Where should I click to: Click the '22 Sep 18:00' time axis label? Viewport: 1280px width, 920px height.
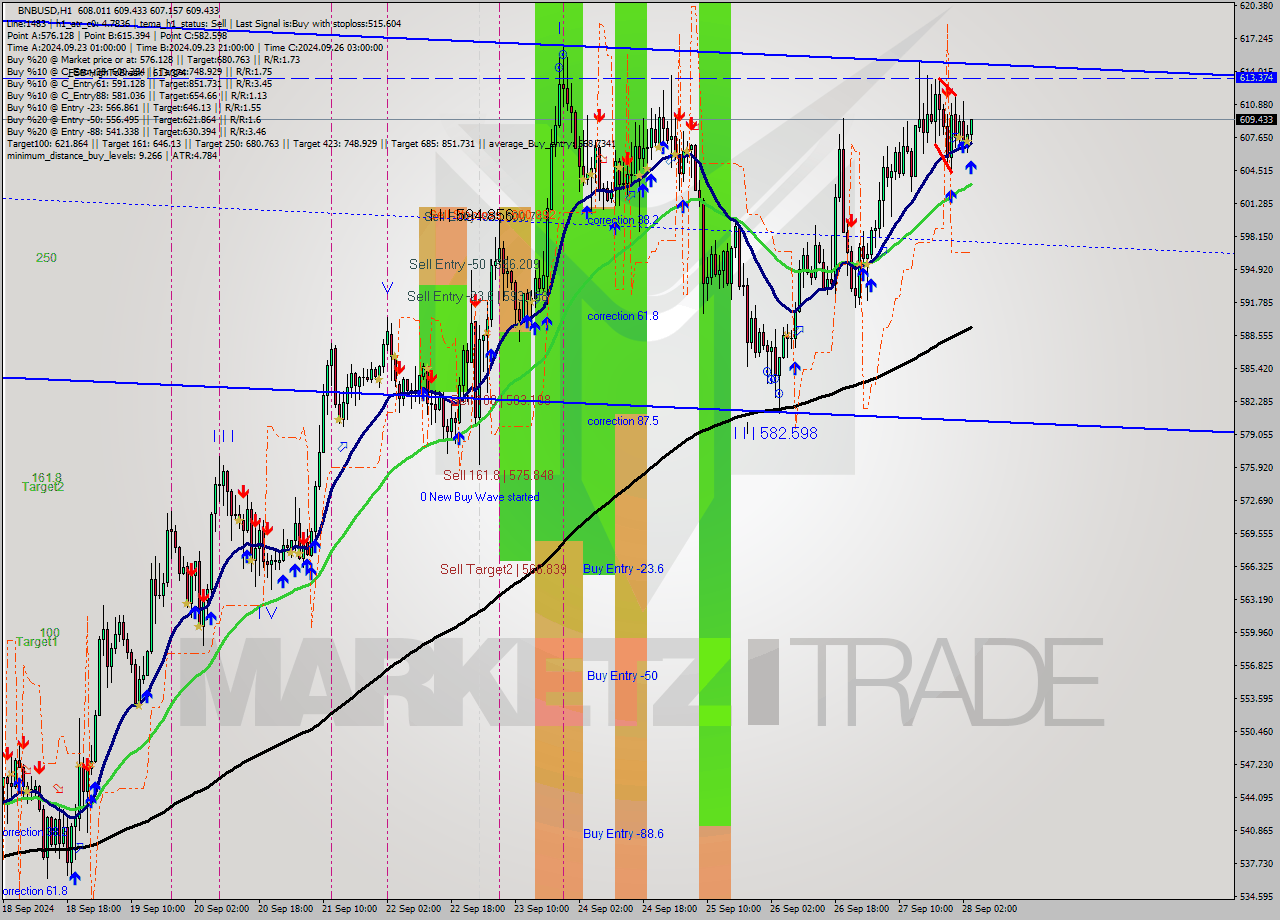coord(478,909)
